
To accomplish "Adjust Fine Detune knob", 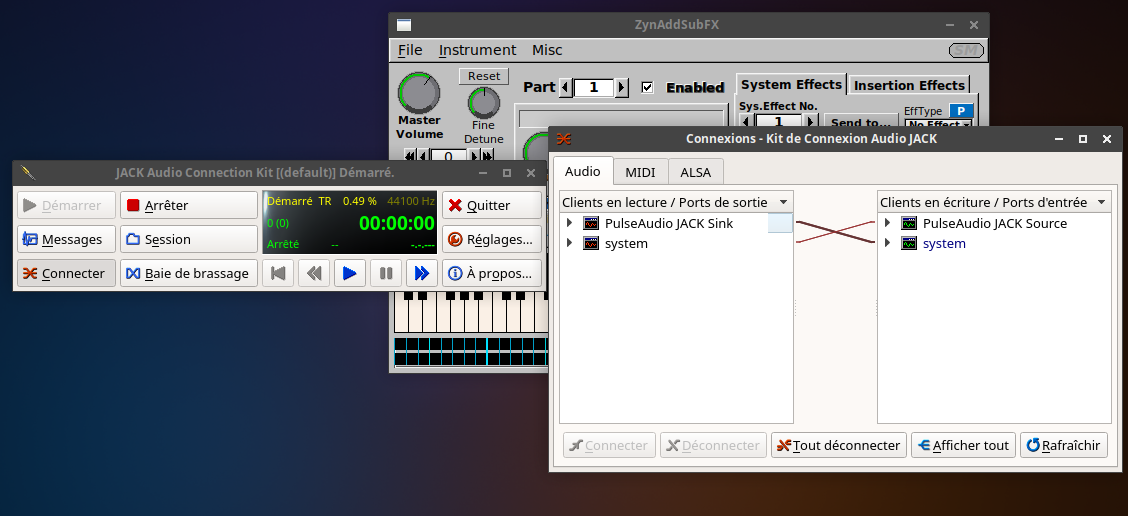I will [484, 103].
